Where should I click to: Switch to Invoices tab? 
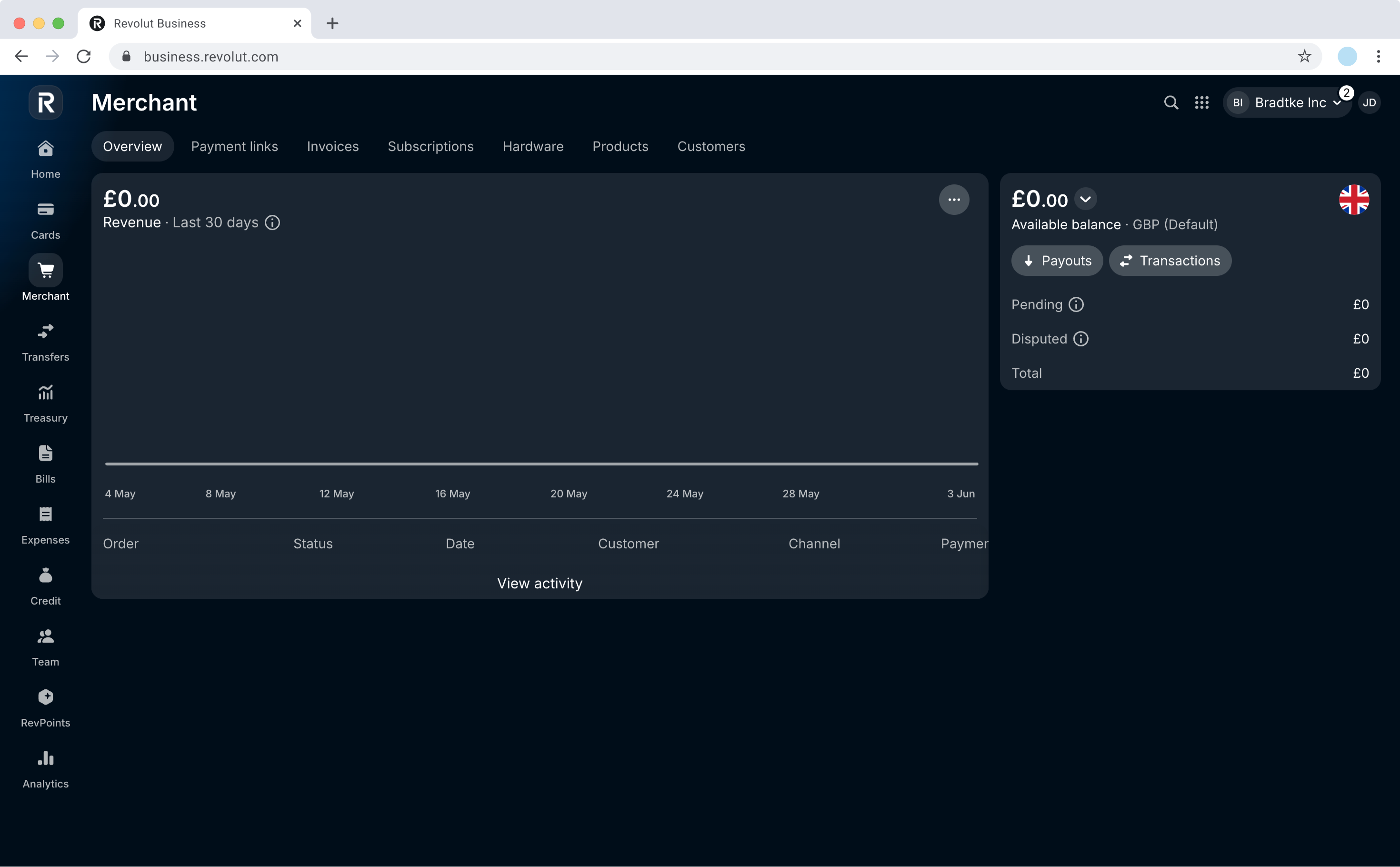tap(332, 146)
